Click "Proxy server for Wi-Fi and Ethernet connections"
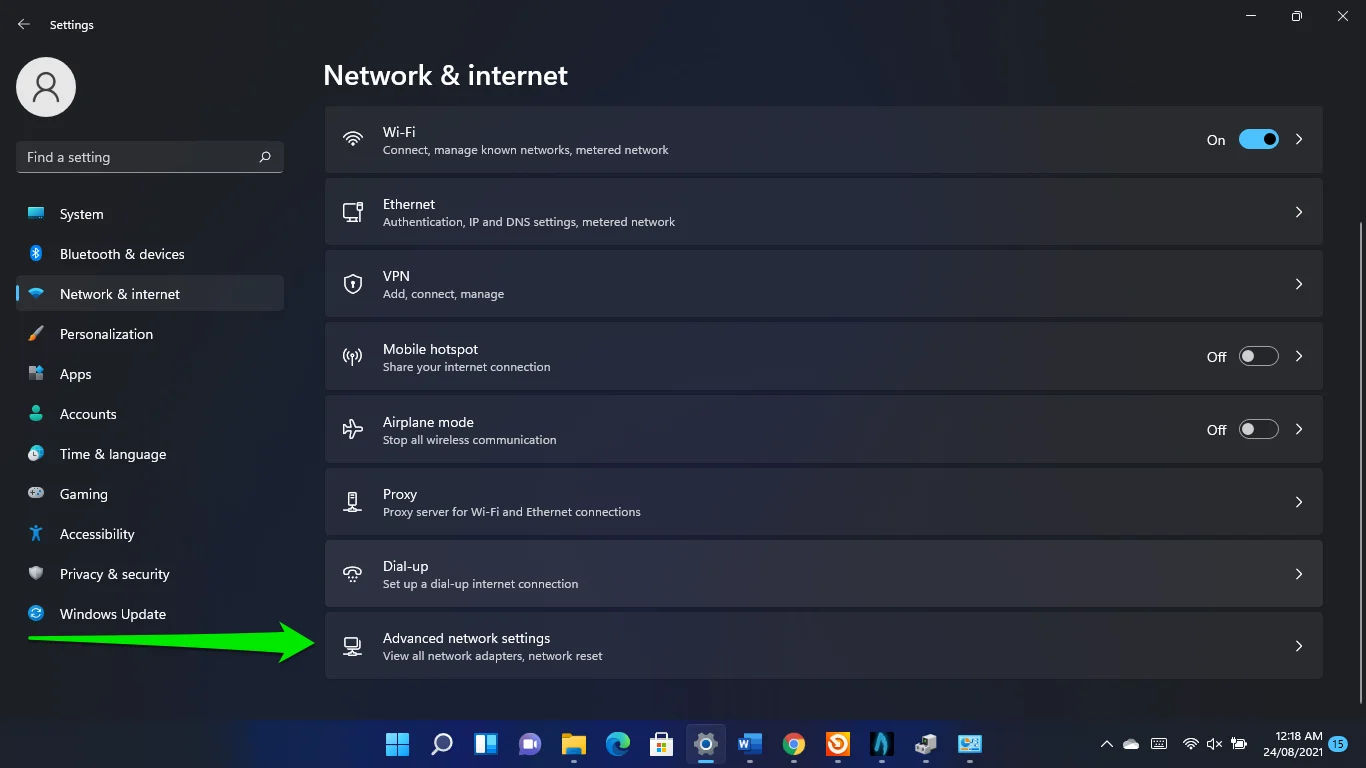This screenshot has width=1366, height=768. [511, 512]
